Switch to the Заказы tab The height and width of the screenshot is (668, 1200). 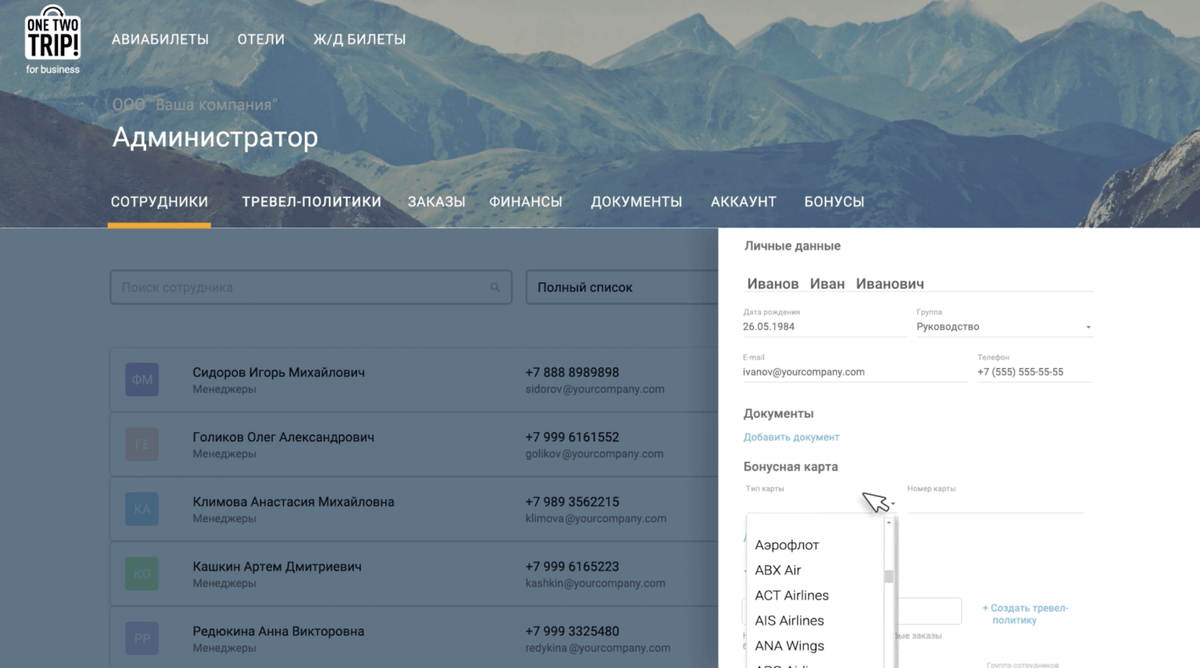tap(436, 202)
